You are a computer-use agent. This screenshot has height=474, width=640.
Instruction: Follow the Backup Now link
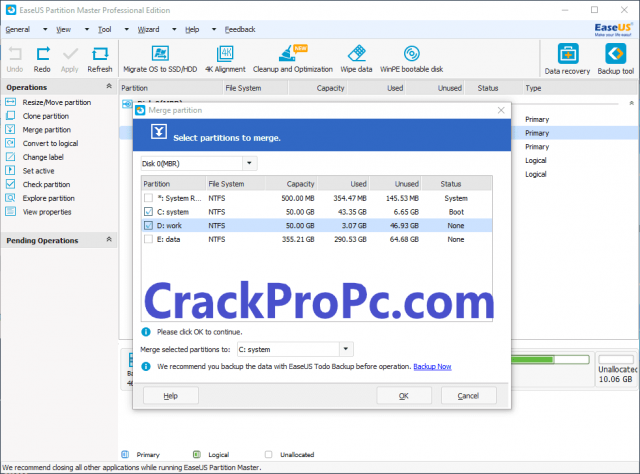(432, 367)
